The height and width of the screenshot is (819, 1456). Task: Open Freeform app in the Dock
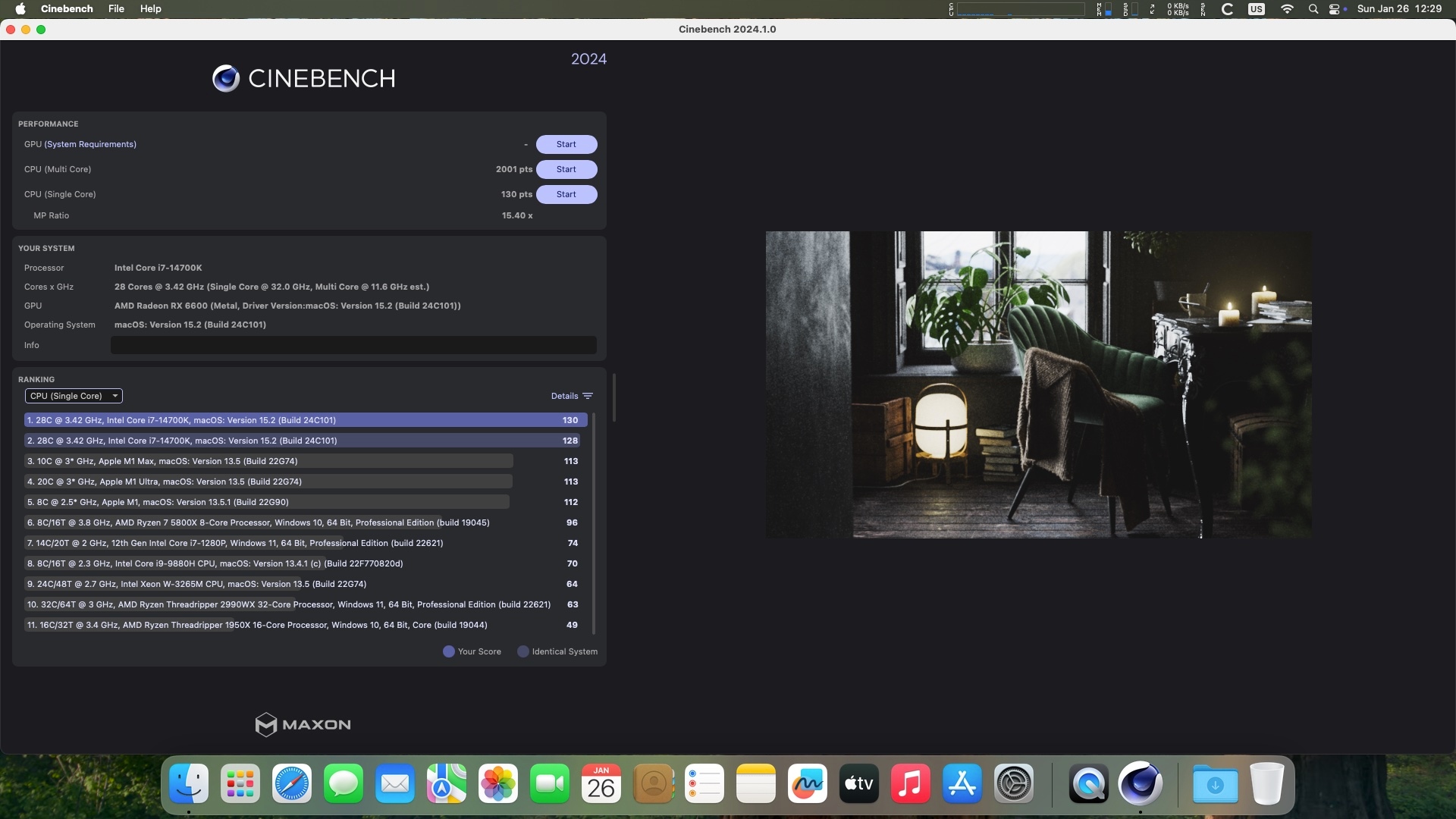(807, 783)
